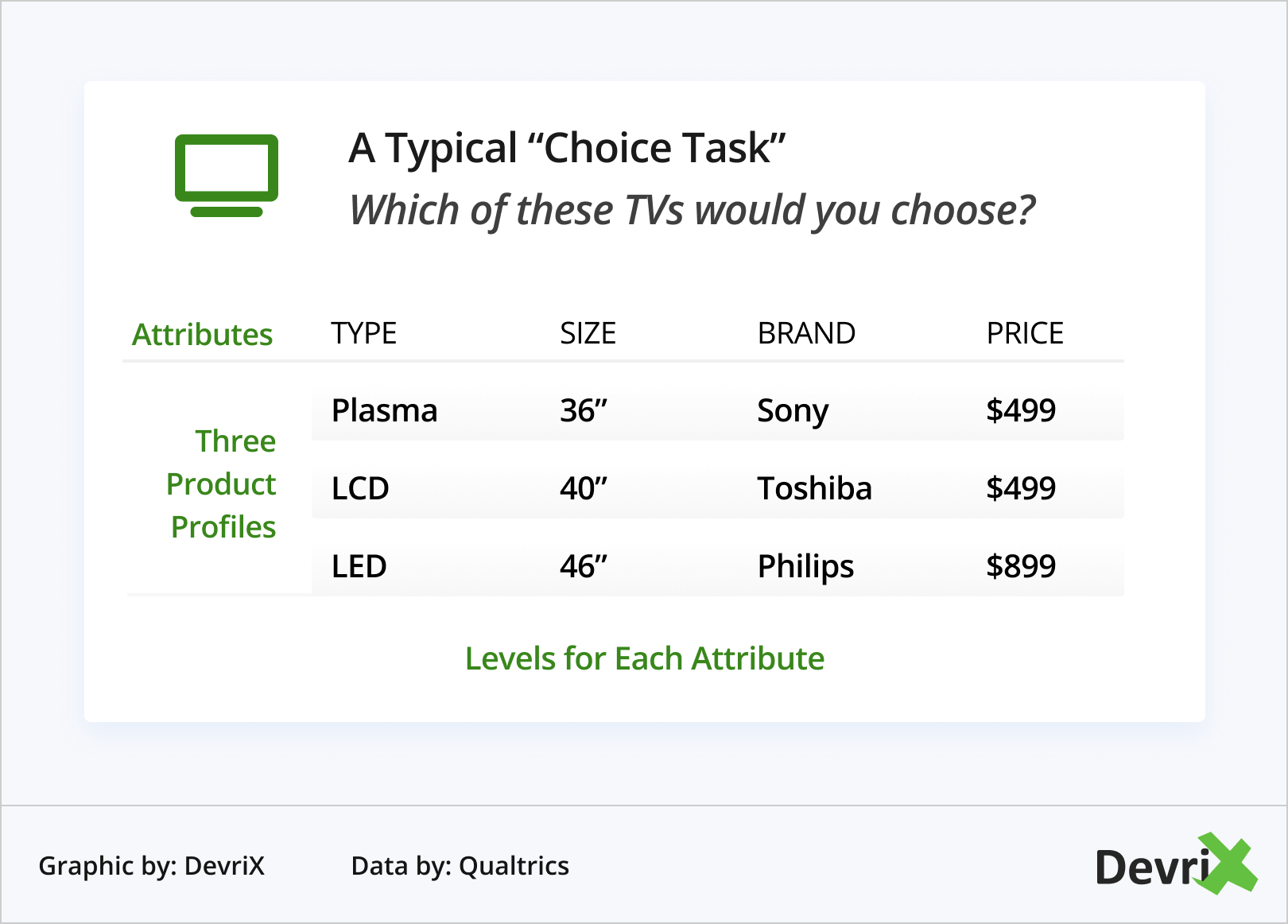Viewport: 1288px width, 924px height.
Task: Click the LCD type cell
Action: tap(360, 488)
